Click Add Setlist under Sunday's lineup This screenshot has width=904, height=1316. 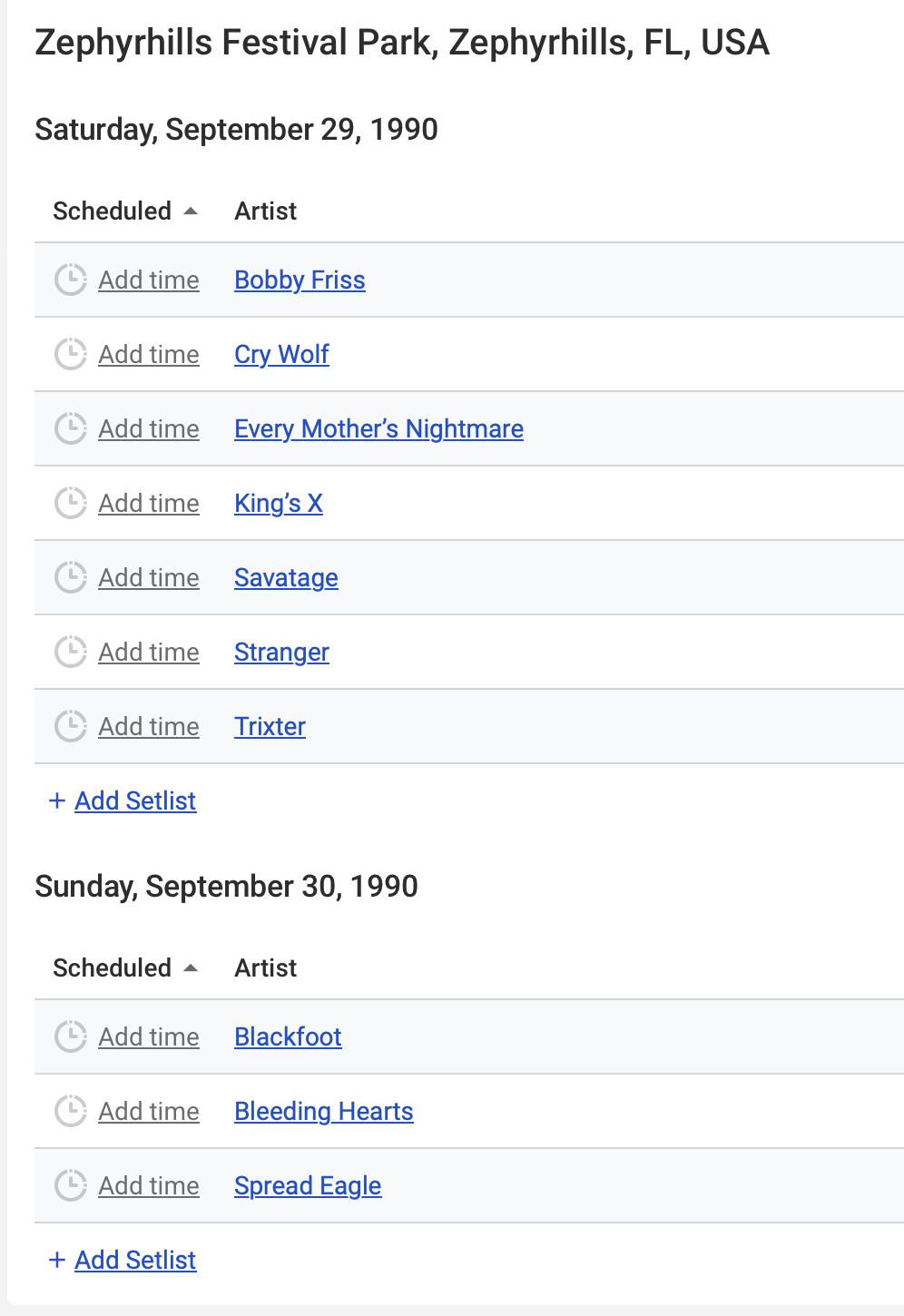pos(135,1260)
